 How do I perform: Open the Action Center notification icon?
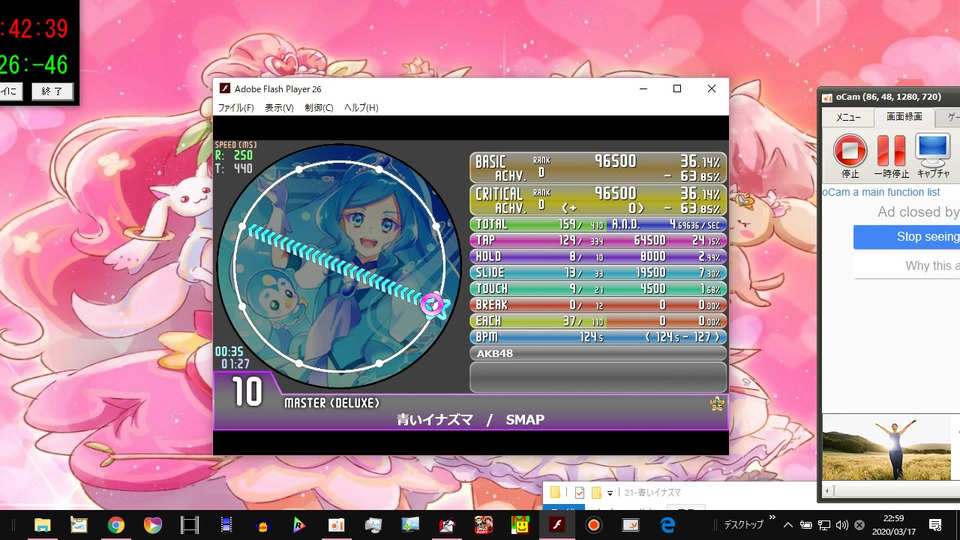(x=935, y=525)
